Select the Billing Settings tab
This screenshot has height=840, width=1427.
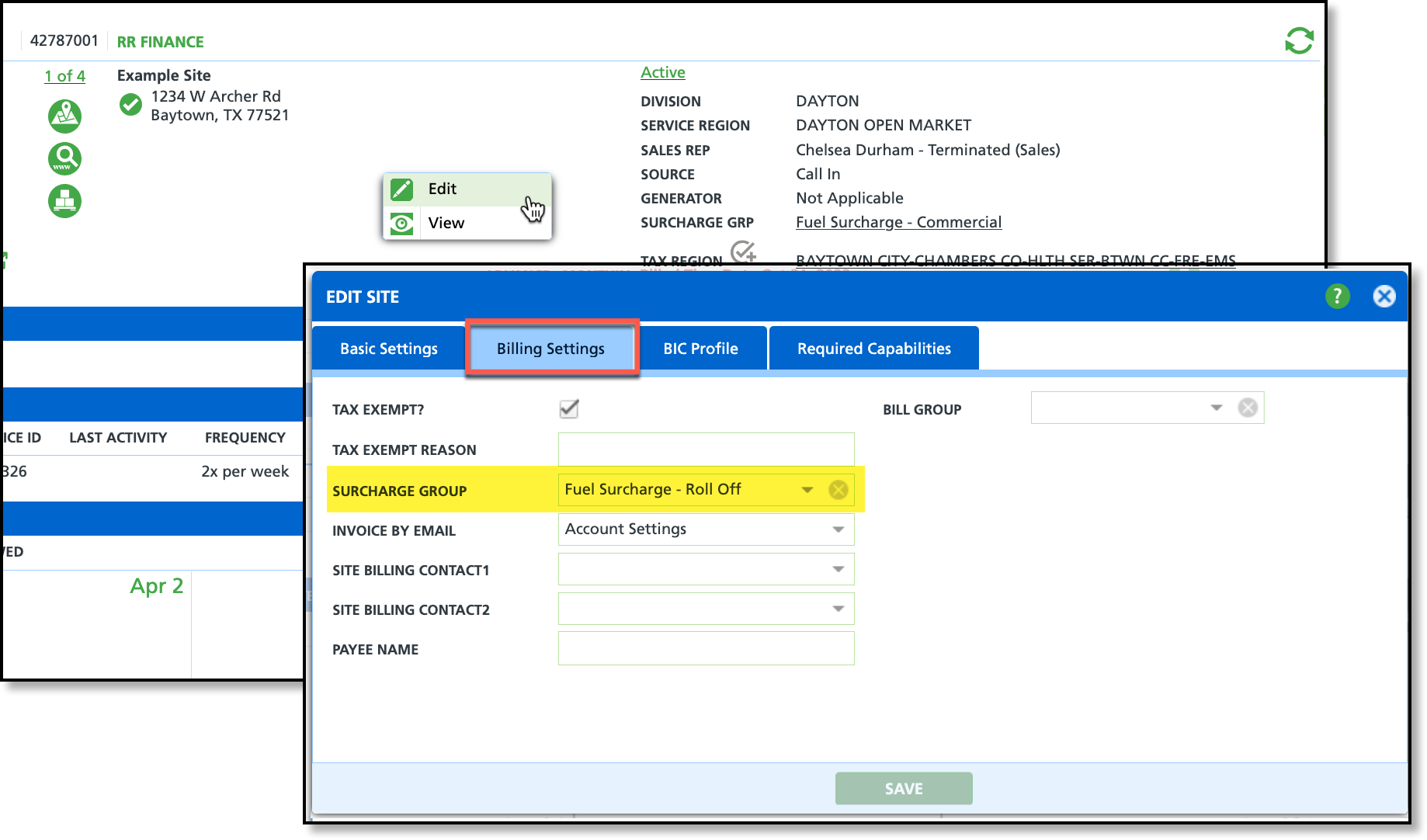(x=551, y=349)
